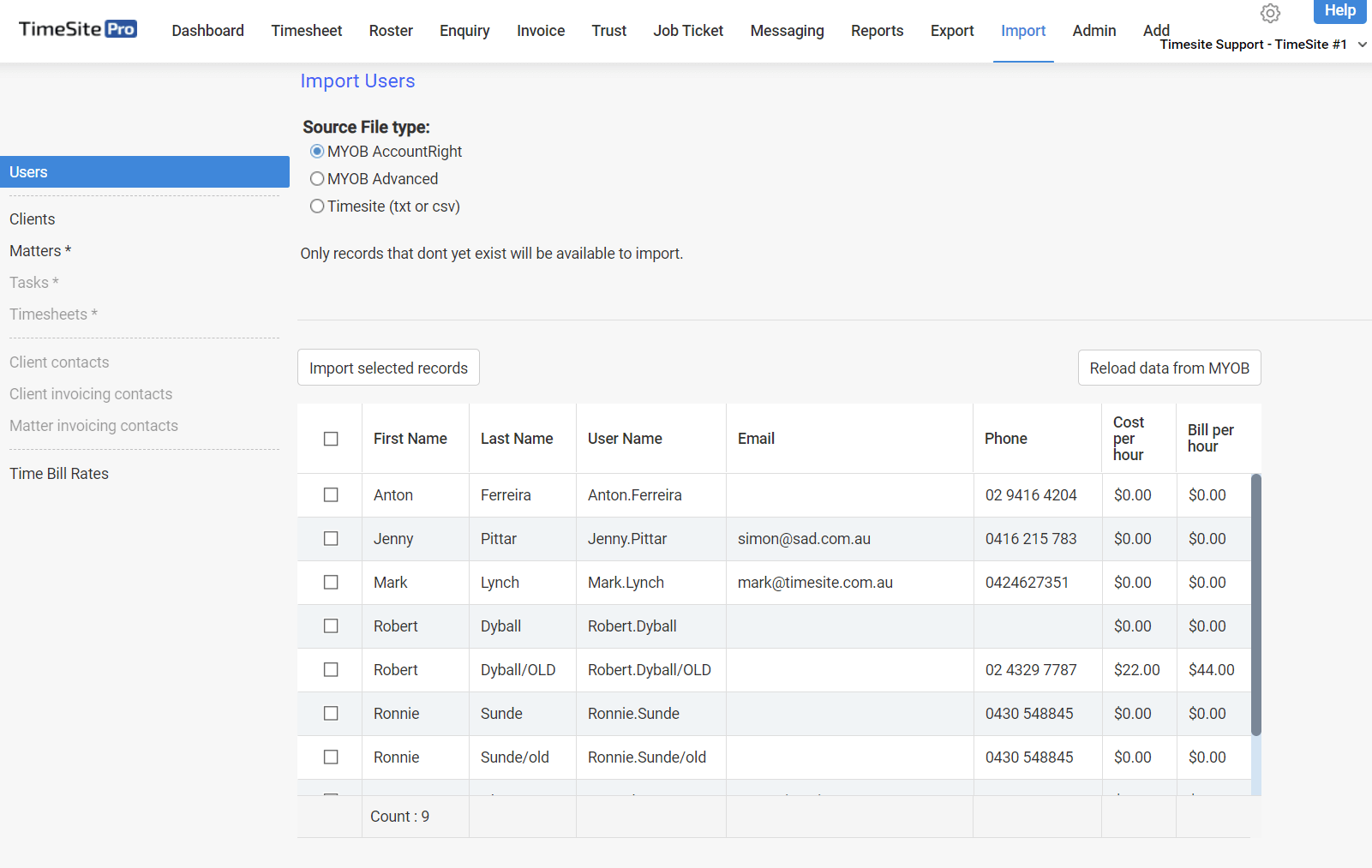Click phone 02 9416 4204 cell
Image resolution: width=1372 pixels, height=868 pixels.
pyautogui.click(x=1038, y=495)
